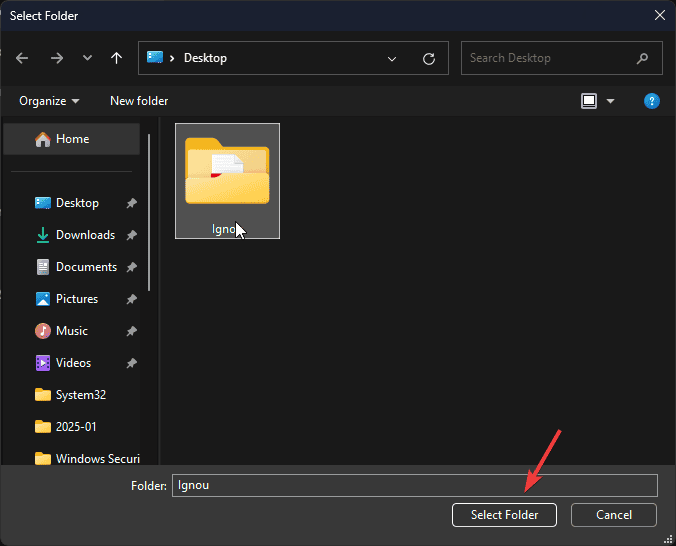The image size is (676, 546).
Task: Click the search magnifier icon
Action: click(642, 58)
